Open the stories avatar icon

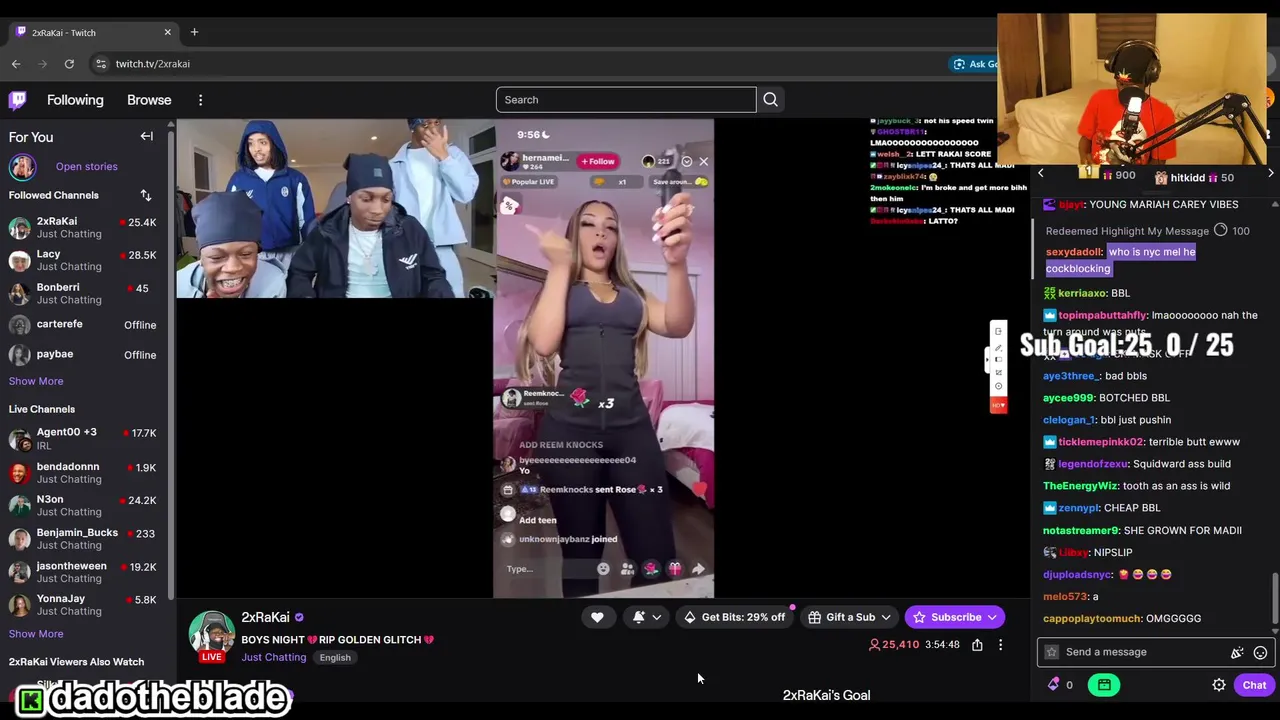click(x=22, y=167)
